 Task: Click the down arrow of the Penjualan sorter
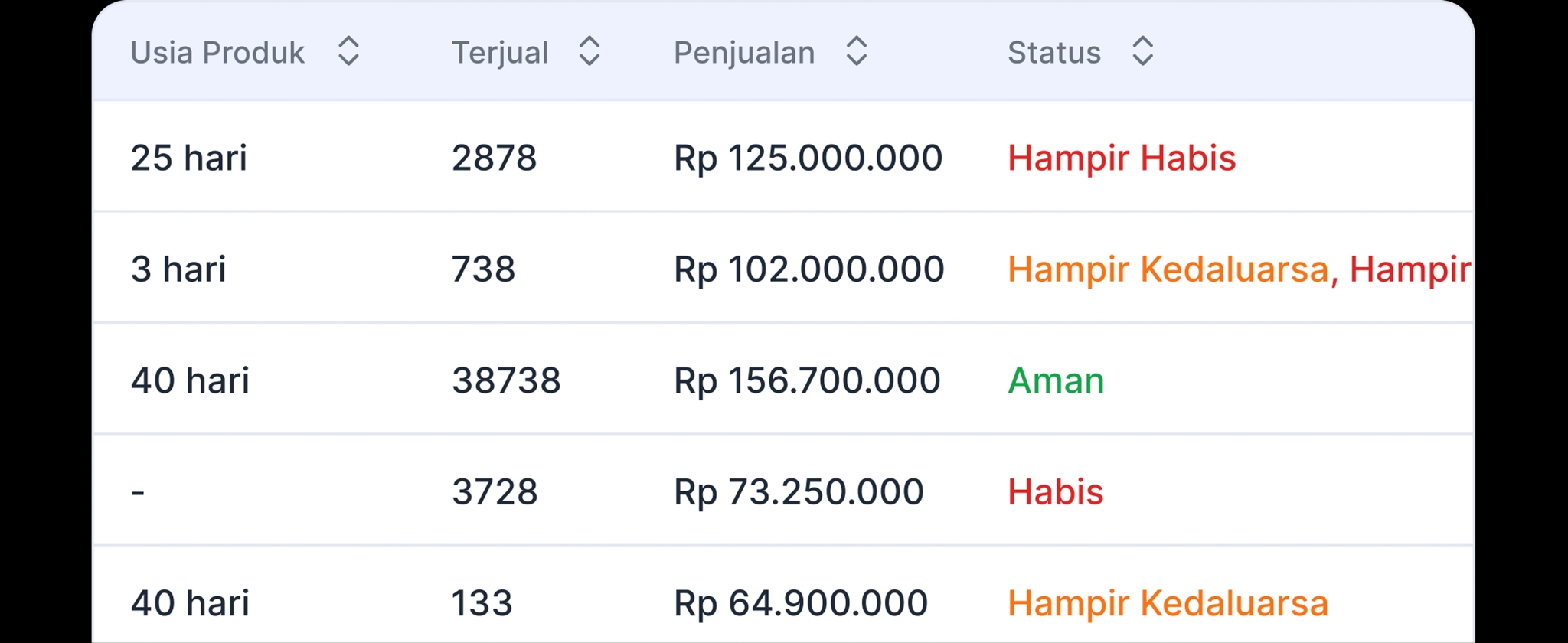coord(857,60)
